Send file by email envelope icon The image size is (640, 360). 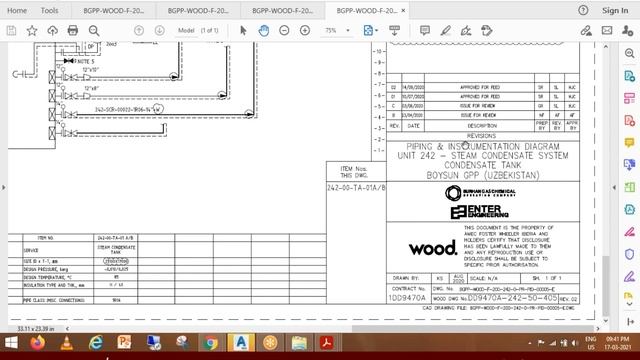607,31
